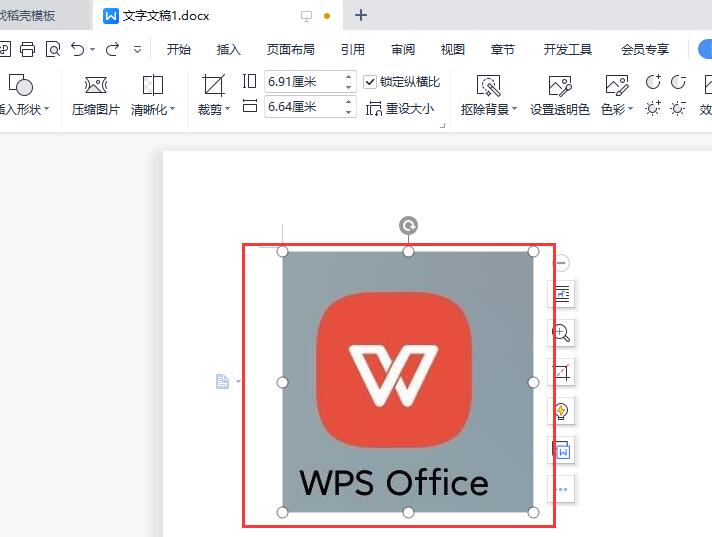
Task: Open print preview icon
Action: [x=53, y=49]
